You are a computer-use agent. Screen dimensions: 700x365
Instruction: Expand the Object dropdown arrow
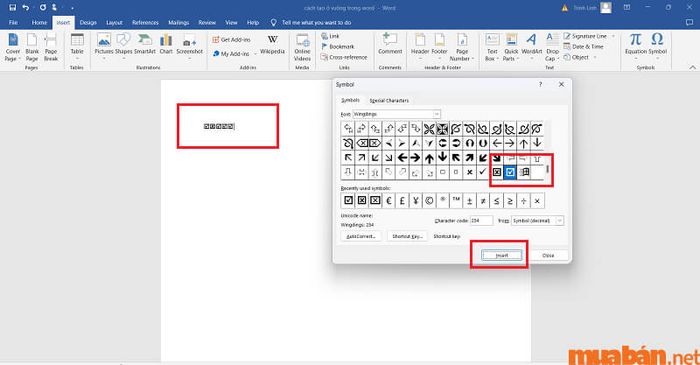[595, 58]
